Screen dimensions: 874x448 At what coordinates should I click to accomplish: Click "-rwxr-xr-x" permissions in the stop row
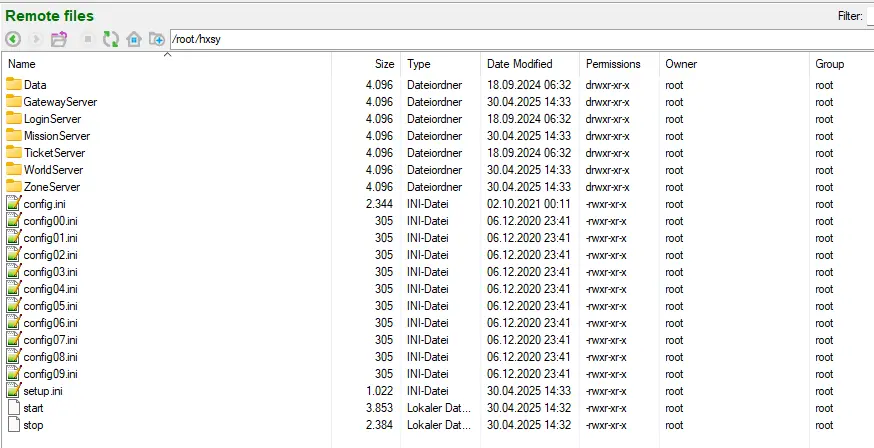(x=606, y=425)
